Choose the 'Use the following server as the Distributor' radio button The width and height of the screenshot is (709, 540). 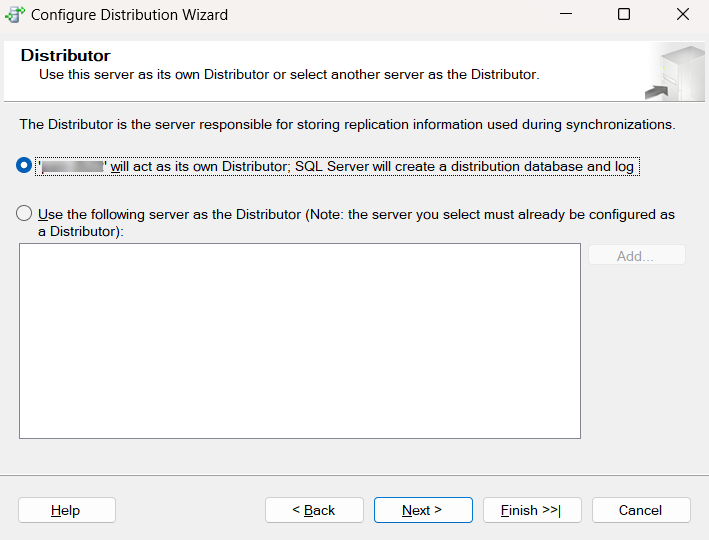tap(25, 214)
